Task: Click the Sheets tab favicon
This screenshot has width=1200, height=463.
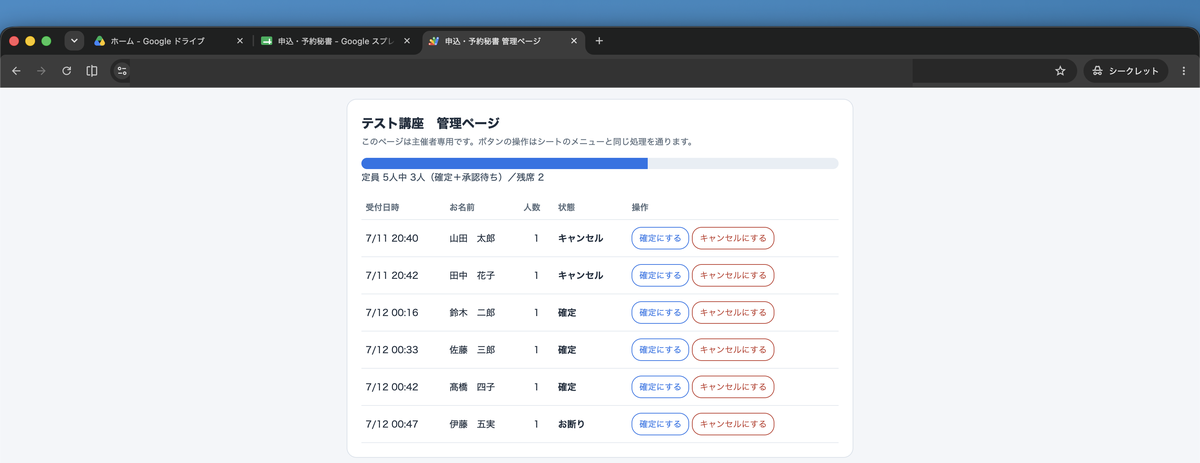Action: click(x=266, y=41)
